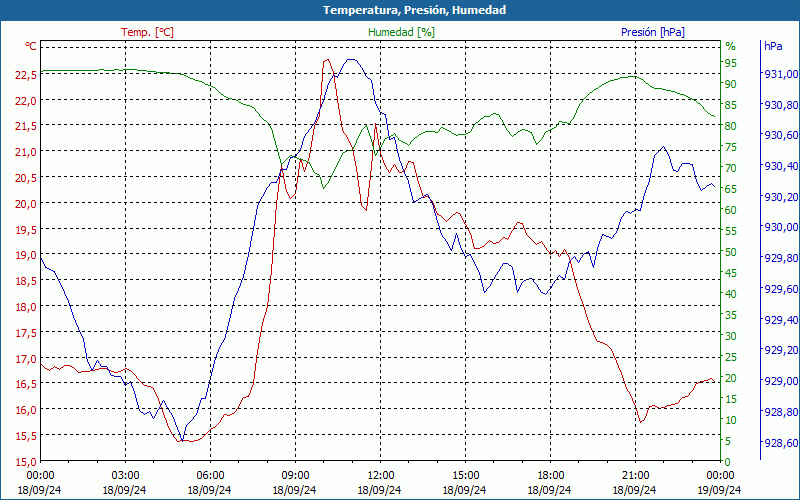The width and height of the screenshot is (800, 500).
Task: Click the '18,0' temperature axis value
Action: pos(26,307)
